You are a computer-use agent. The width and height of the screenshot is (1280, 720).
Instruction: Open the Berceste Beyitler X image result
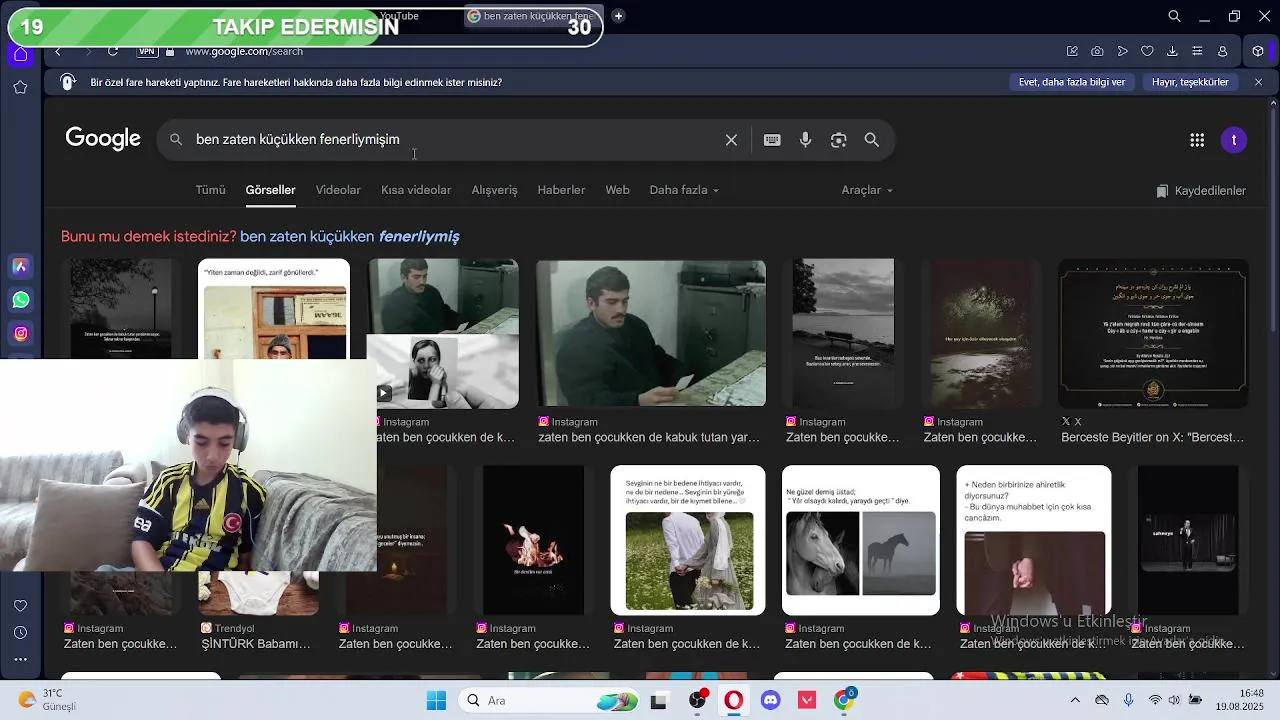pos(1153,333)
